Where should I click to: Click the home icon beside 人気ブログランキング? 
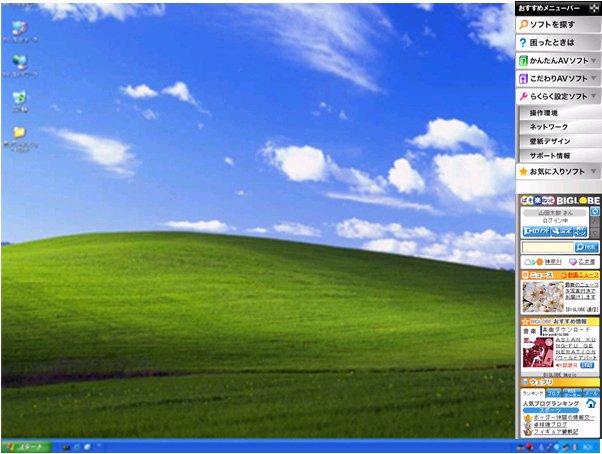(x=591, y=403)
